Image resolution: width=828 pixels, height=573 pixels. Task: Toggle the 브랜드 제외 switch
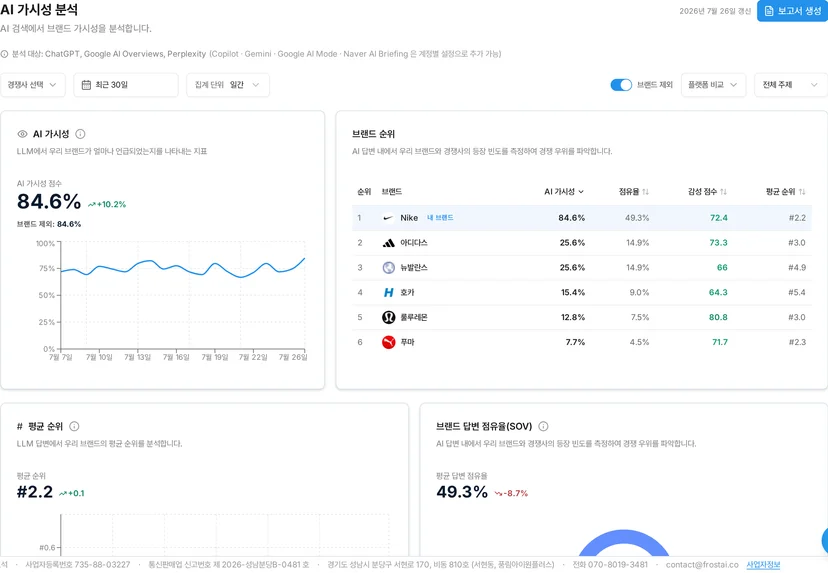(x=621, y=84)
